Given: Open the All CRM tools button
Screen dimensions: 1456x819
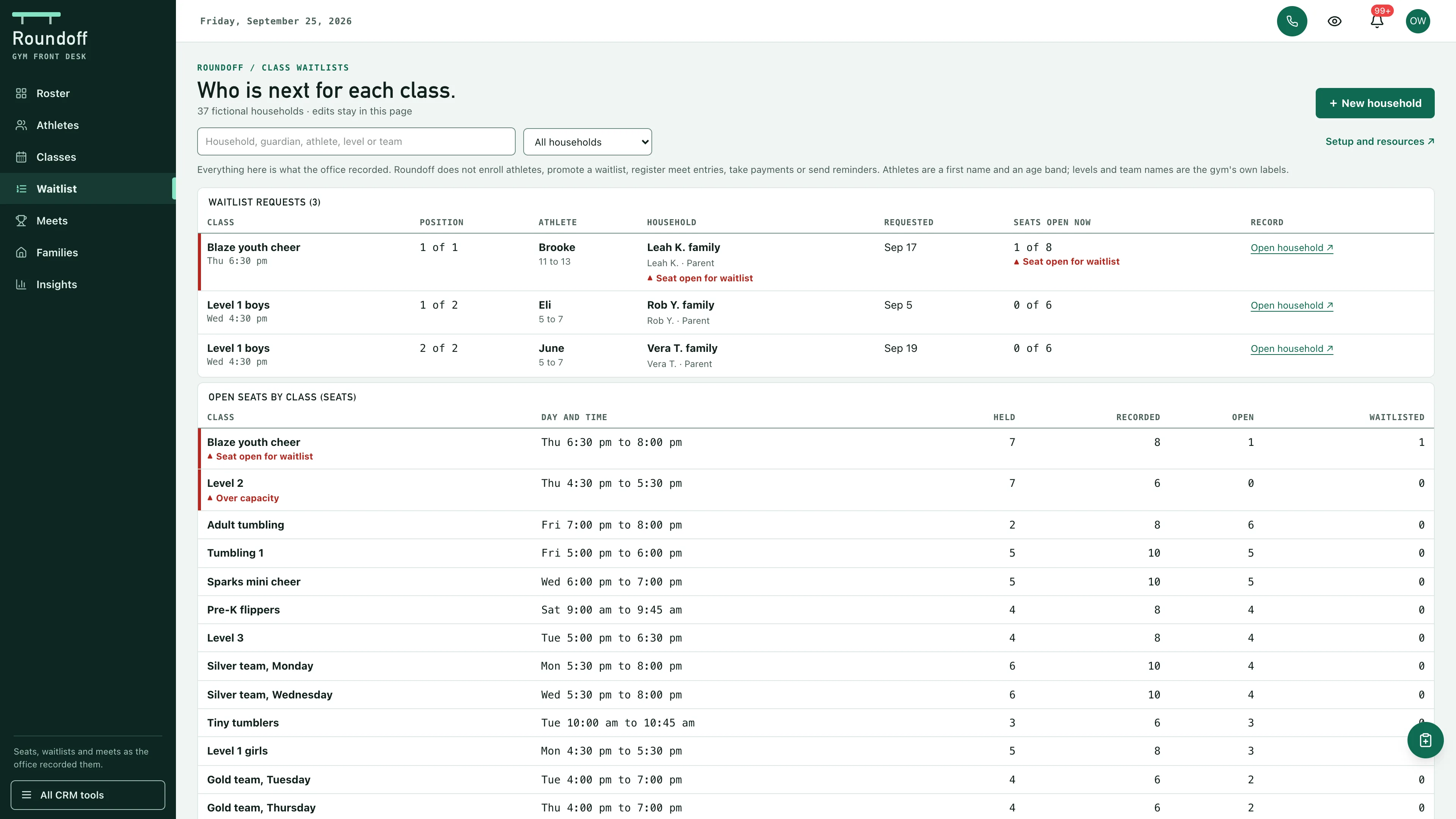Looking at the screenshot, I should tap(88, 795).
